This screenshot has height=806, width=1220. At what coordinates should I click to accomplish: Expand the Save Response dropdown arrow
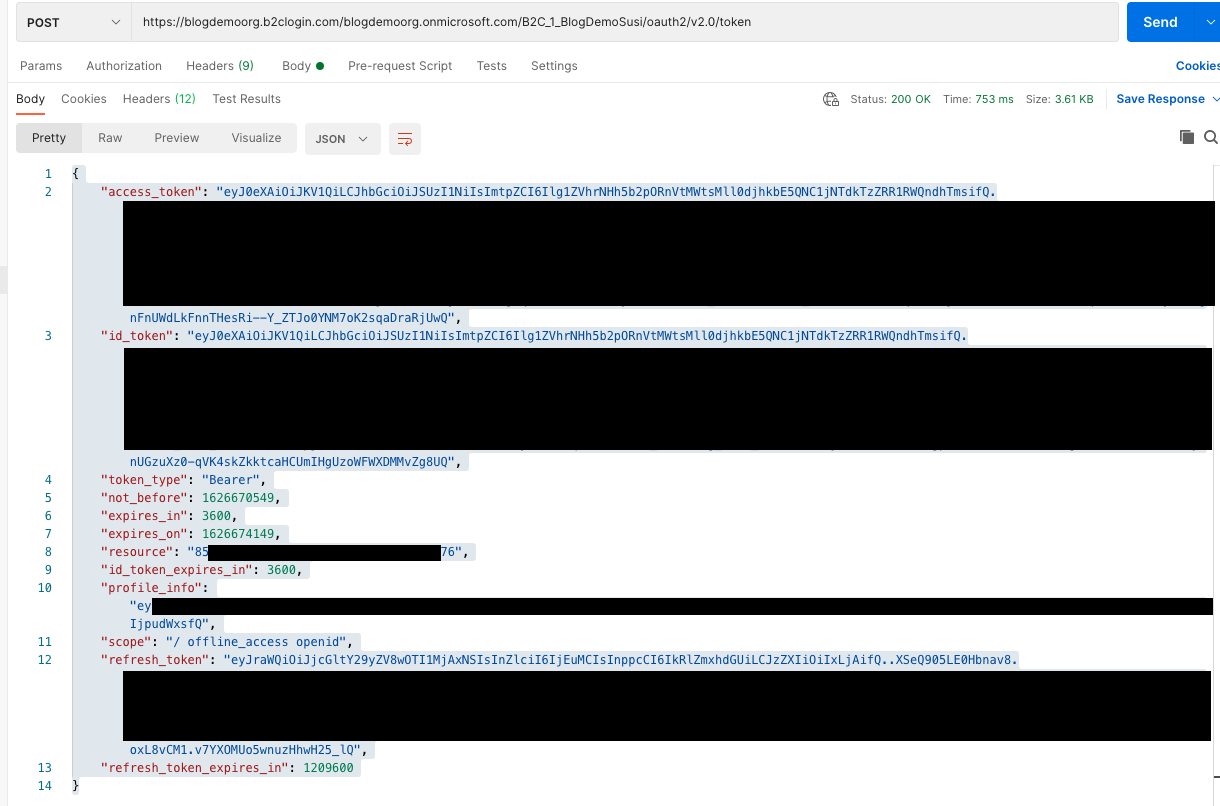coord(1215,99)
